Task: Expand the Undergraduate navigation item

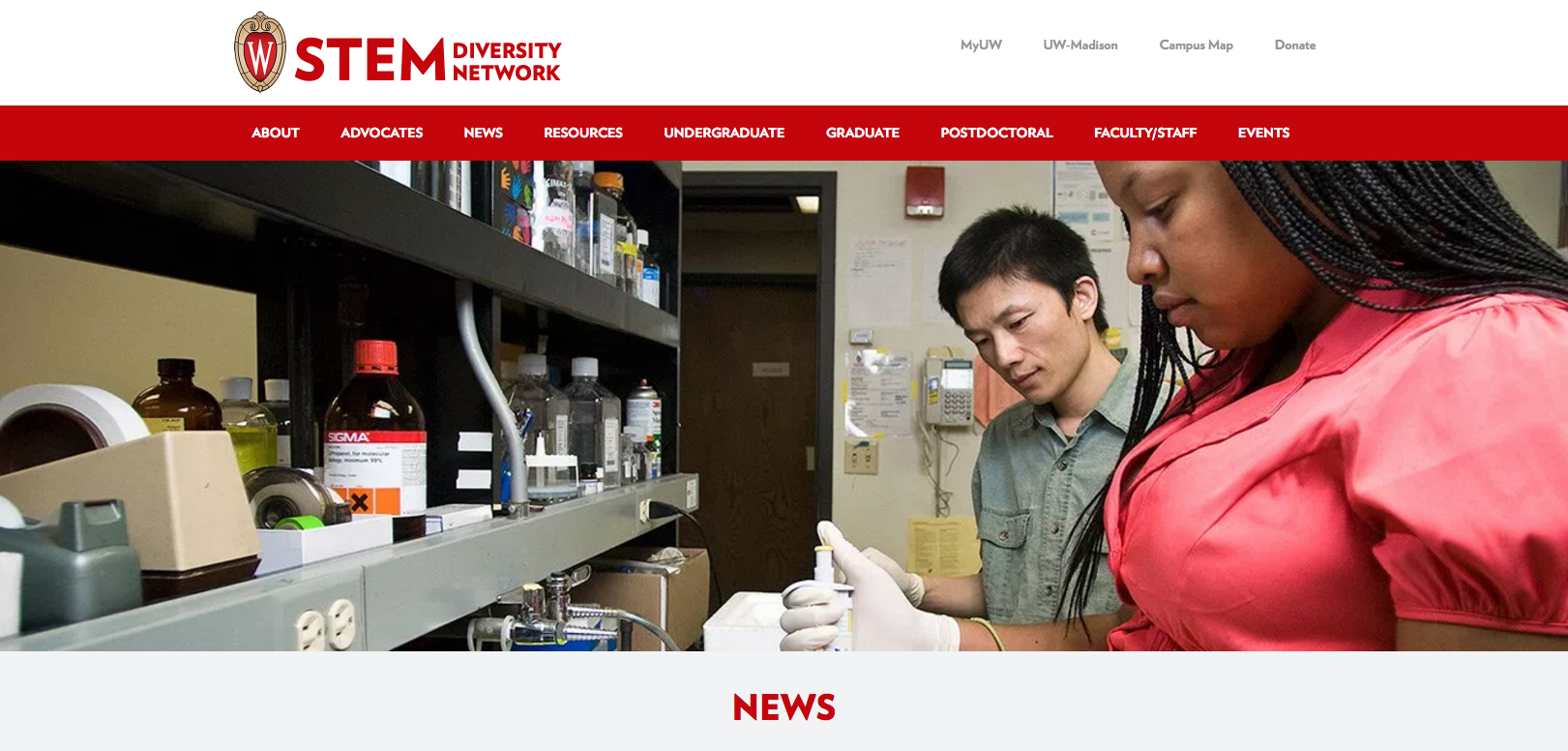Action: (724, 133)
